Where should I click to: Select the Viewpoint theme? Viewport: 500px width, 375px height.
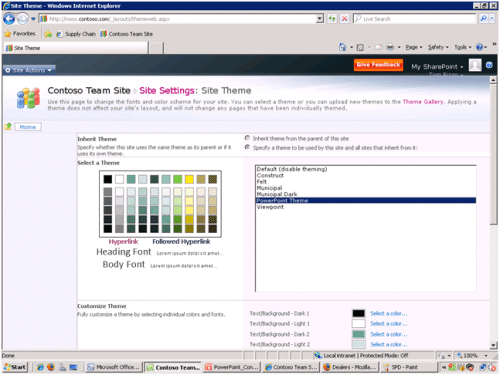(x=366, y=207)
